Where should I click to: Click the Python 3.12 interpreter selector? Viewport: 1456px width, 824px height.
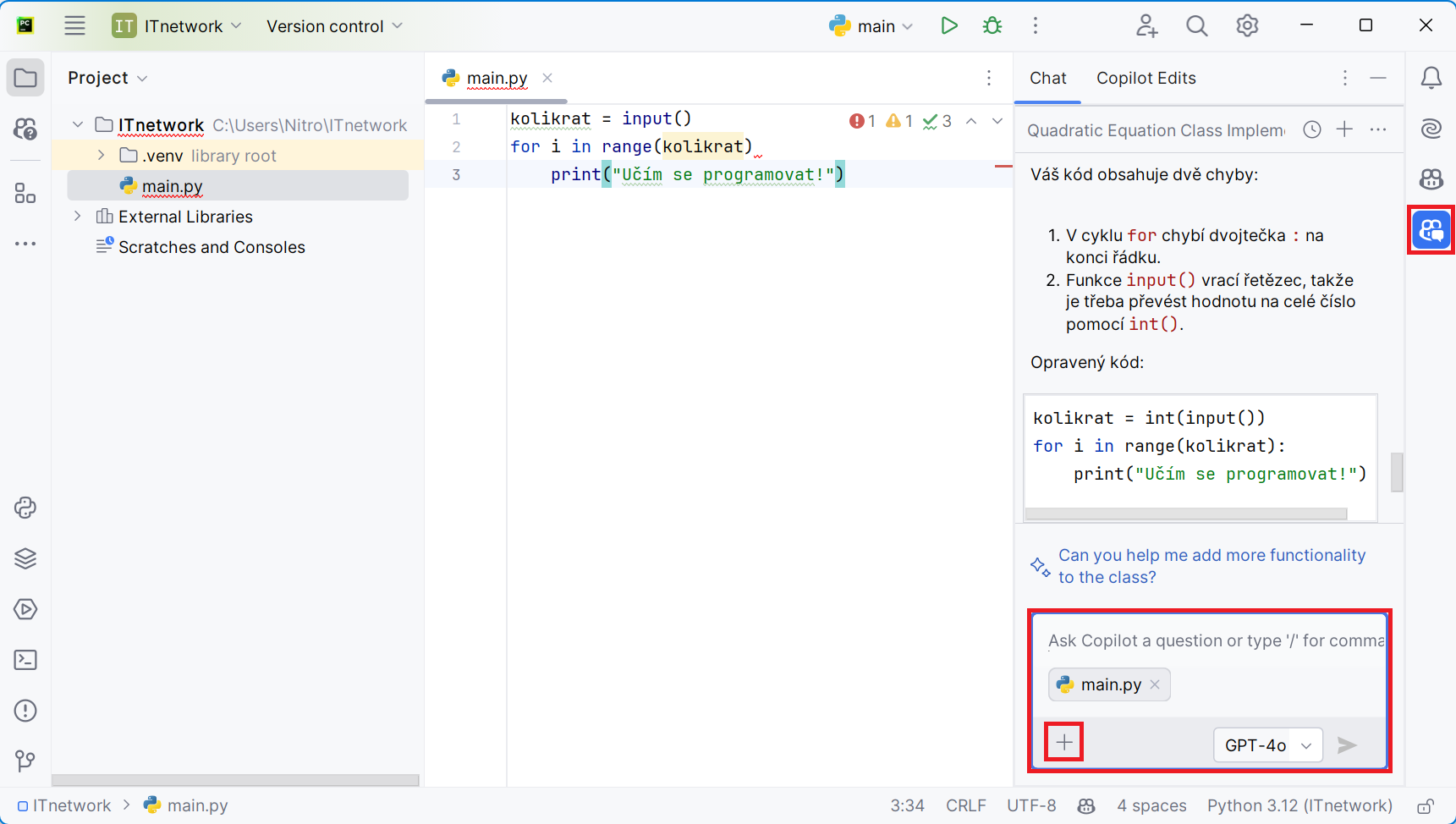[1299, 806]
